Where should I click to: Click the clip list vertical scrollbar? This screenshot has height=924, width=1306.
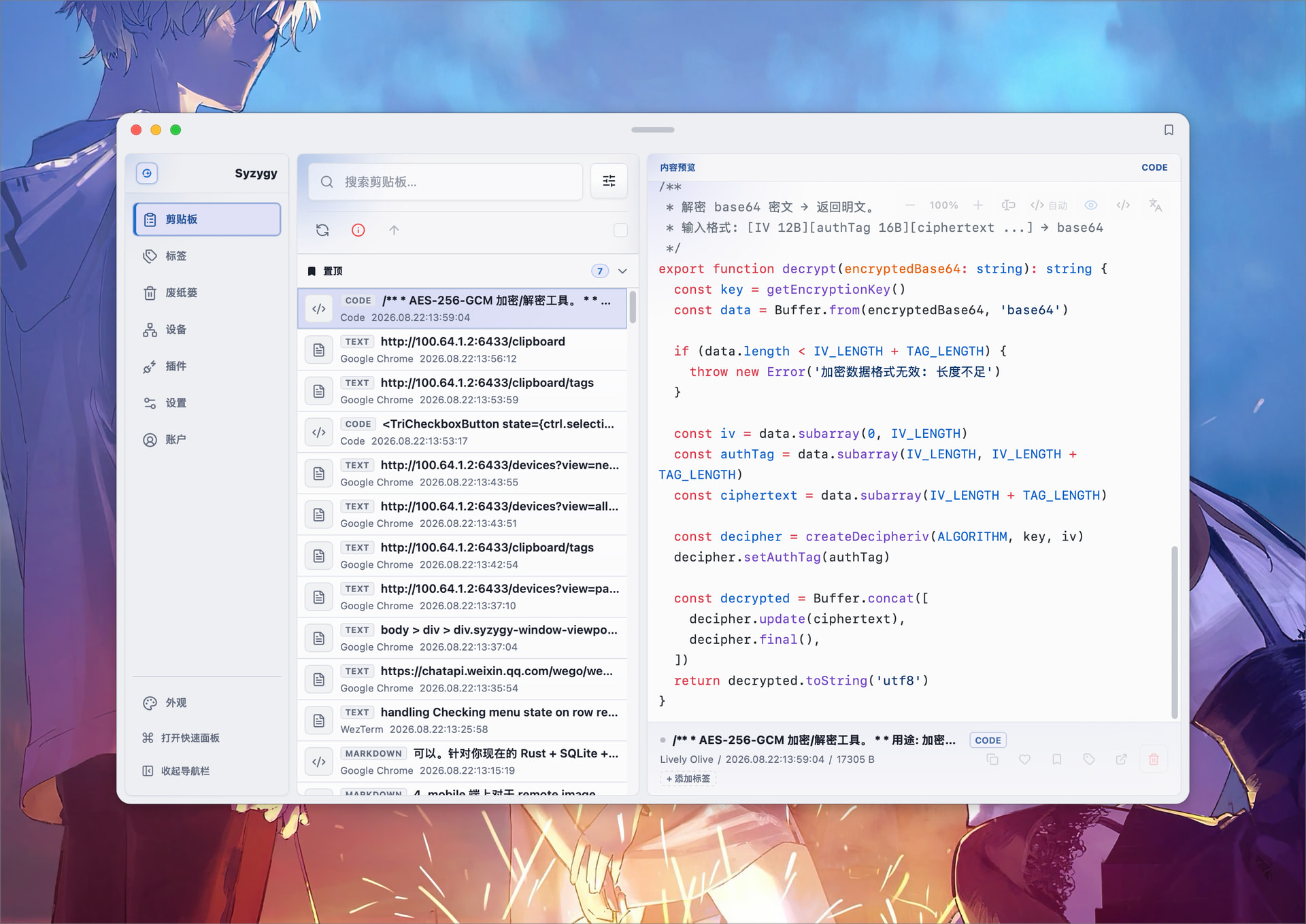pos(633,307)
